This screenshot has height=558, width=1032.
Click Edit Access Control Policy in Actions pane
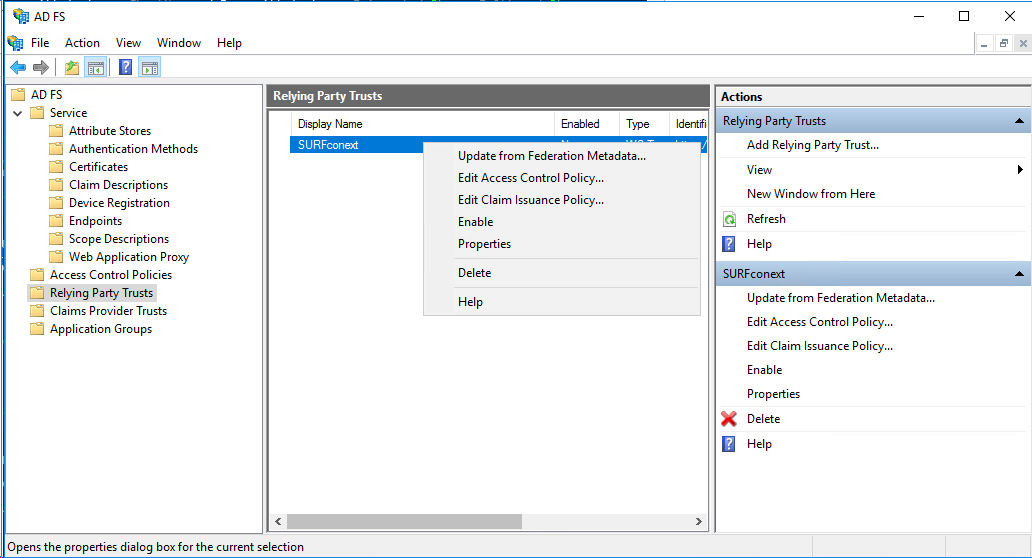coord(819,322)
